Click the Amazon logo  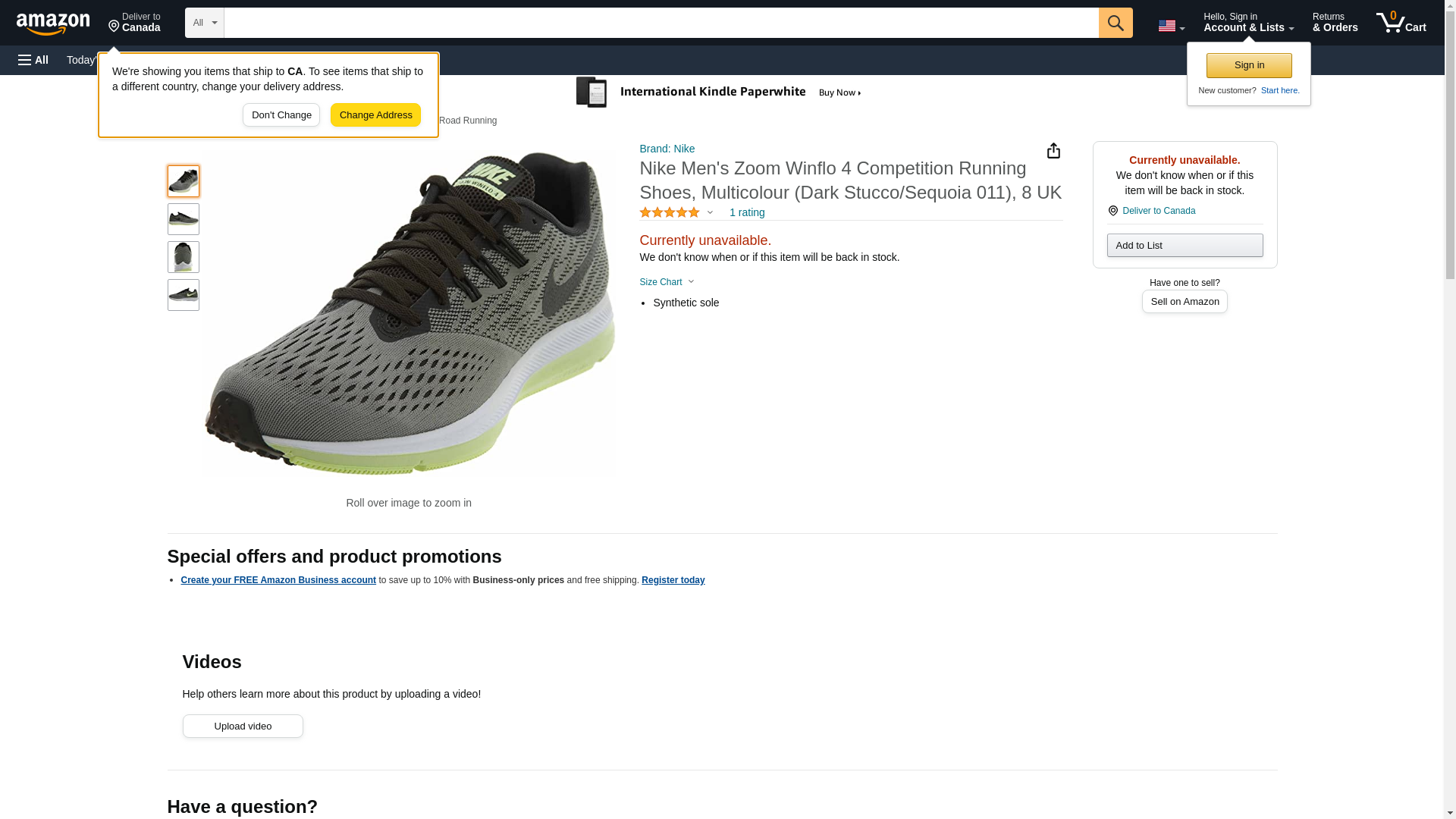tap(53, 24)
